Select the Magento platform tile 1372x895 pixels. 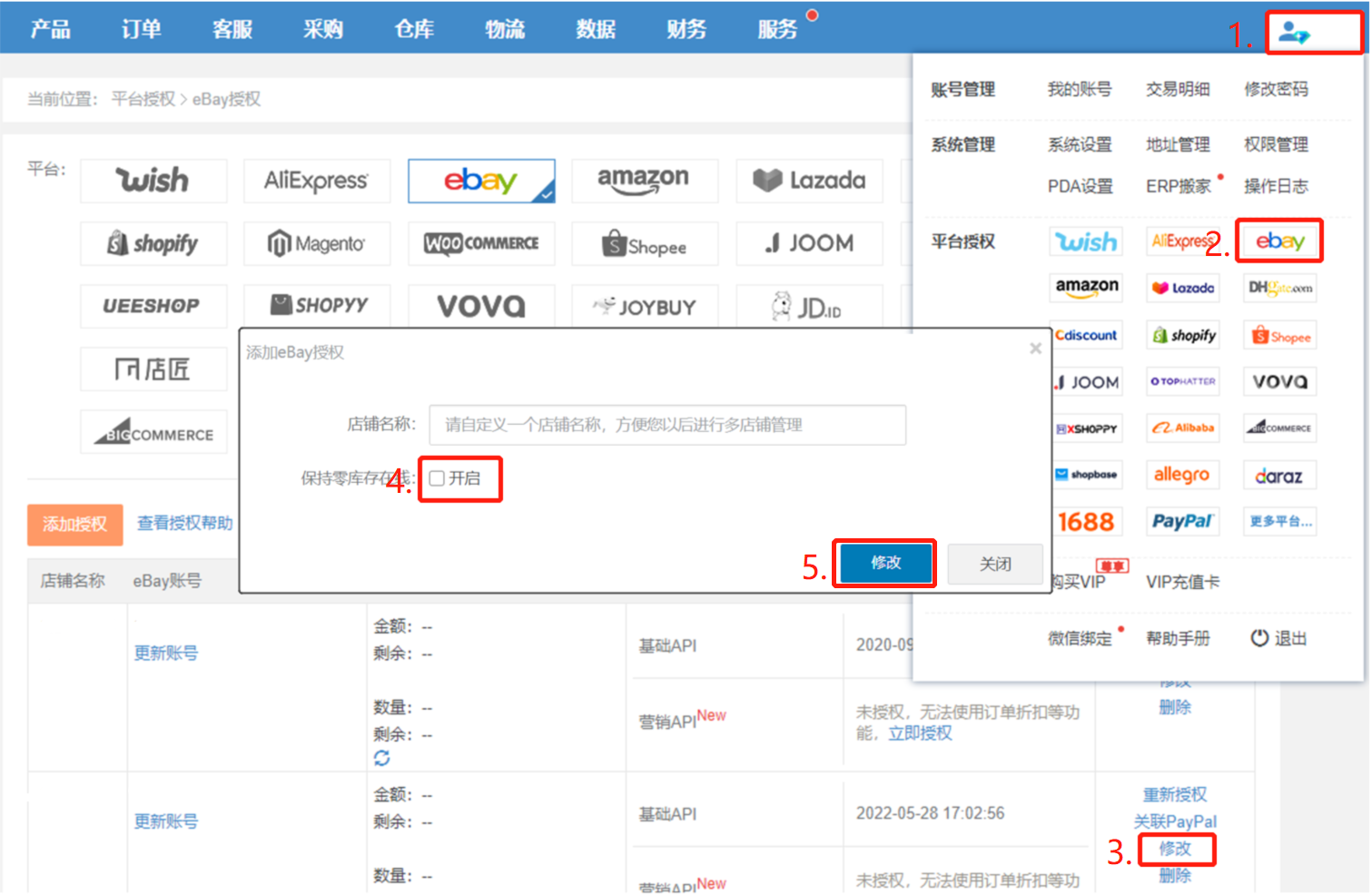tap(317, 243)
